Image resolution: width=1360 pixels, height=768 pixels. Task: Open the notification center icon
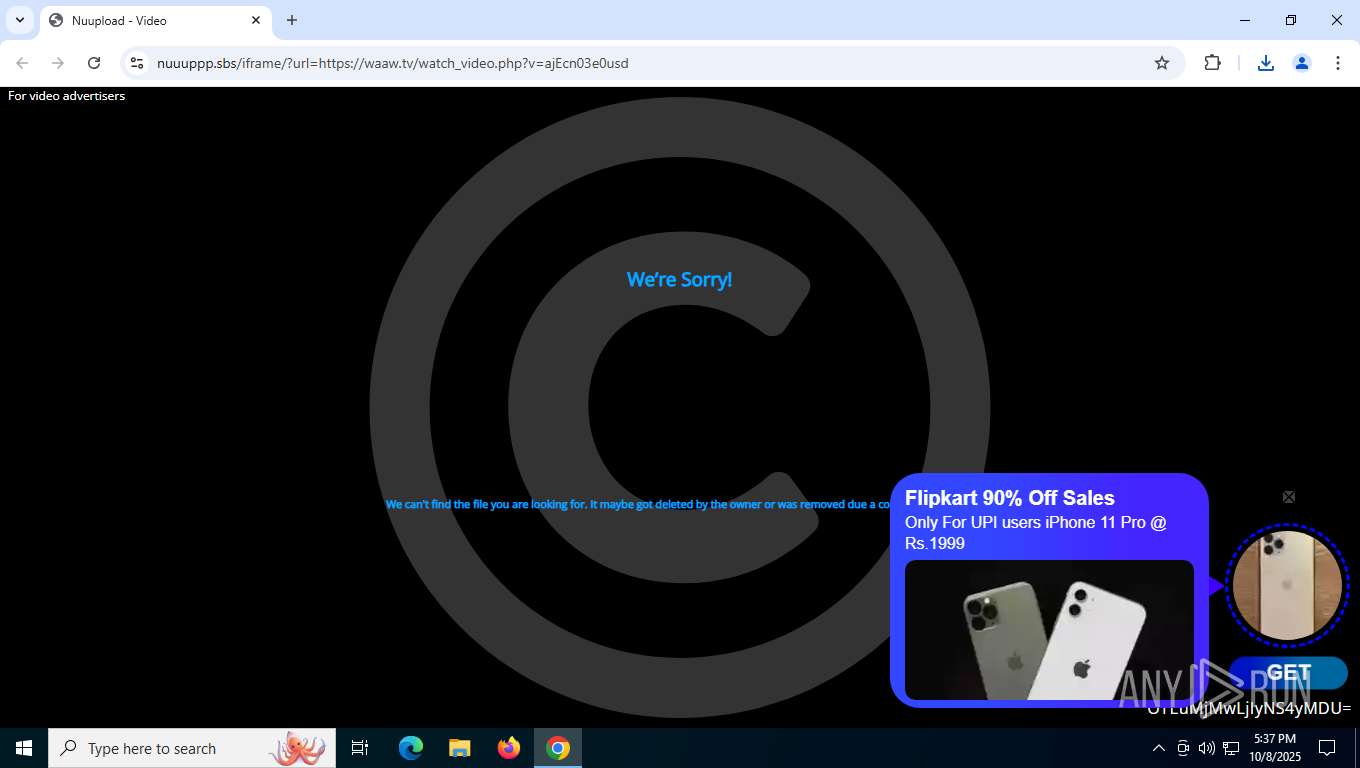[x=1327, y=748]
